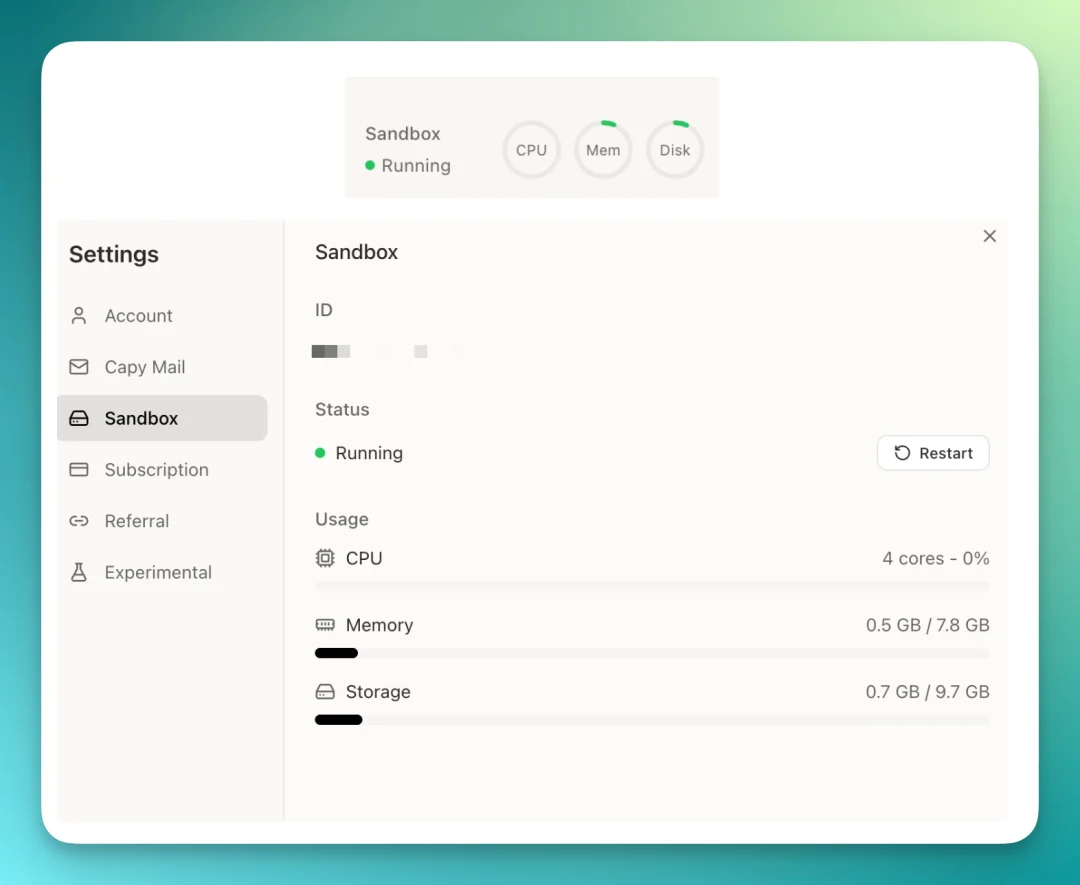1080x885 pixels.
Task: Click the Referral chain-link icon
Action: coord(78,520)
